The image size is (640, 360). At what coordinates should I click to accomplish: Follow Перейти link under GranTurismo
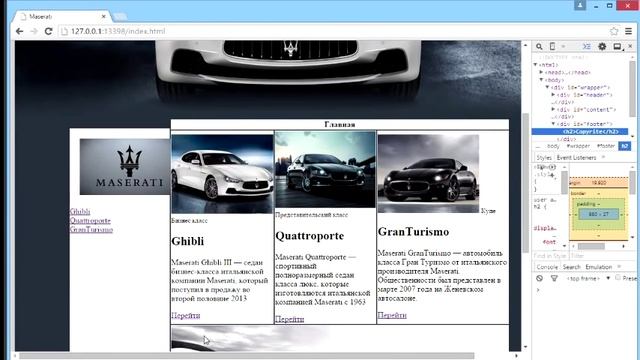click(392, 315)
